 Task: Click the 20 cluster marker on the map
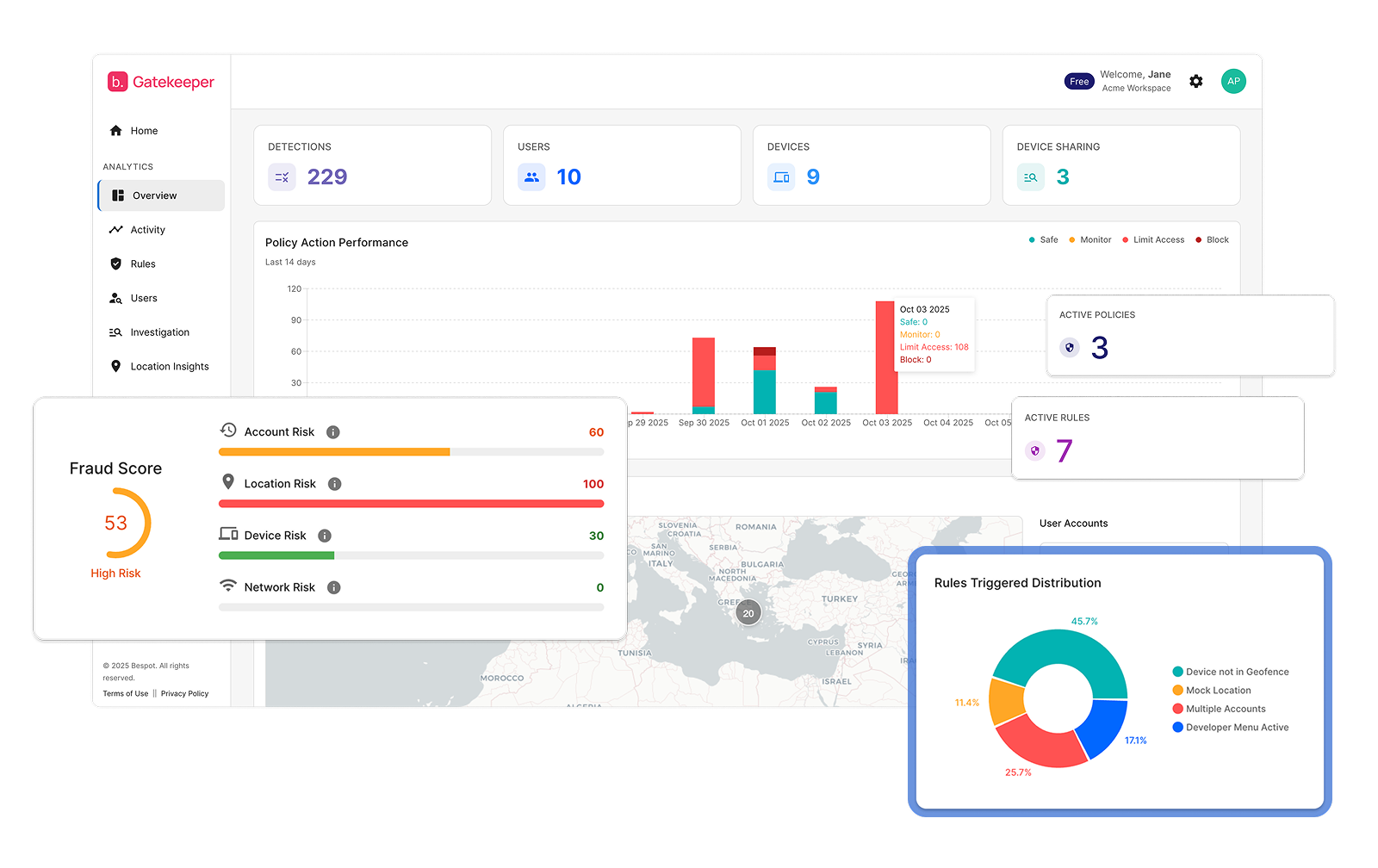[x=748, y=612]
